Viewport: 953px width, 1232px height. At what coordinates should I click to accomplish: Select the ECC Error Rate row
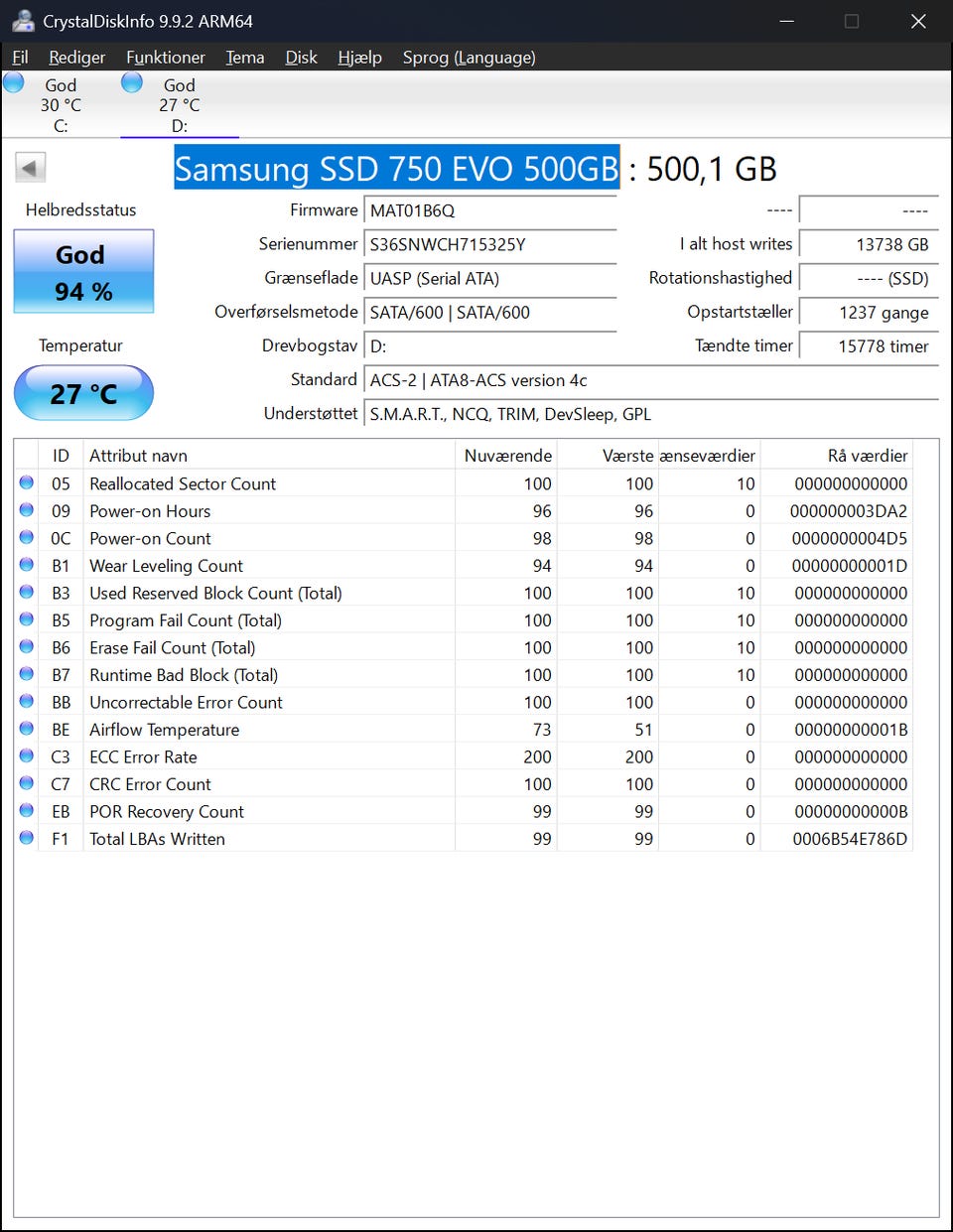click(x=465, y=756)
